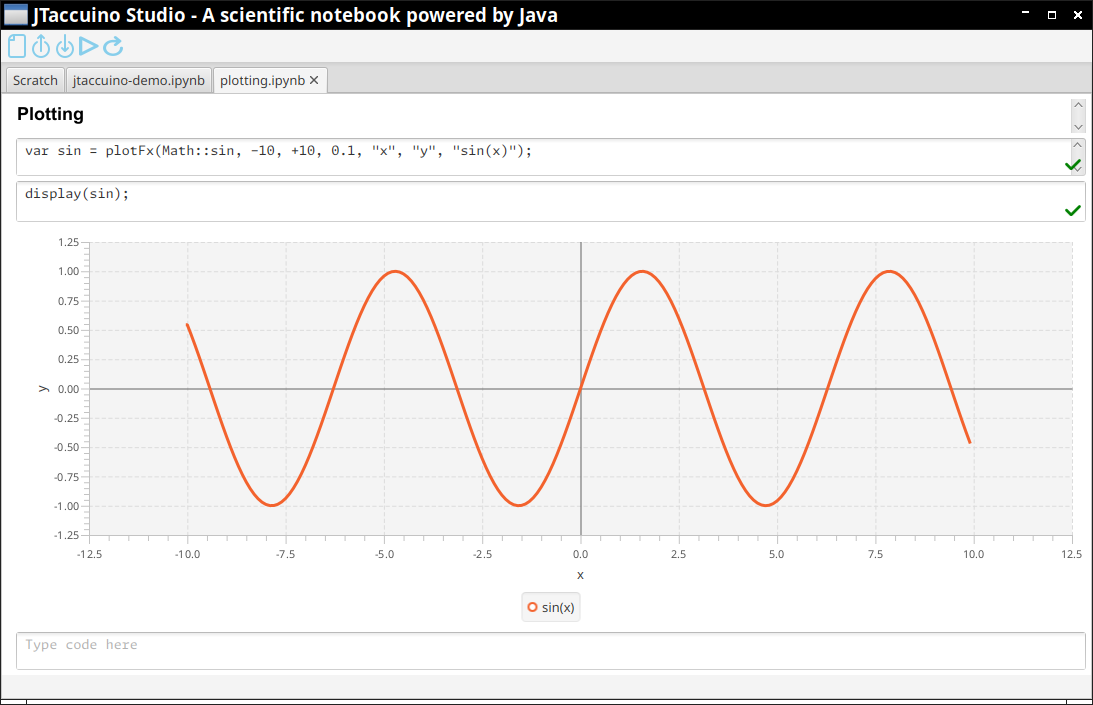This screenshot has height=705, width=1093.
Task: Click green checkmark on display(sin) cell
Action: click(1073, 210)
